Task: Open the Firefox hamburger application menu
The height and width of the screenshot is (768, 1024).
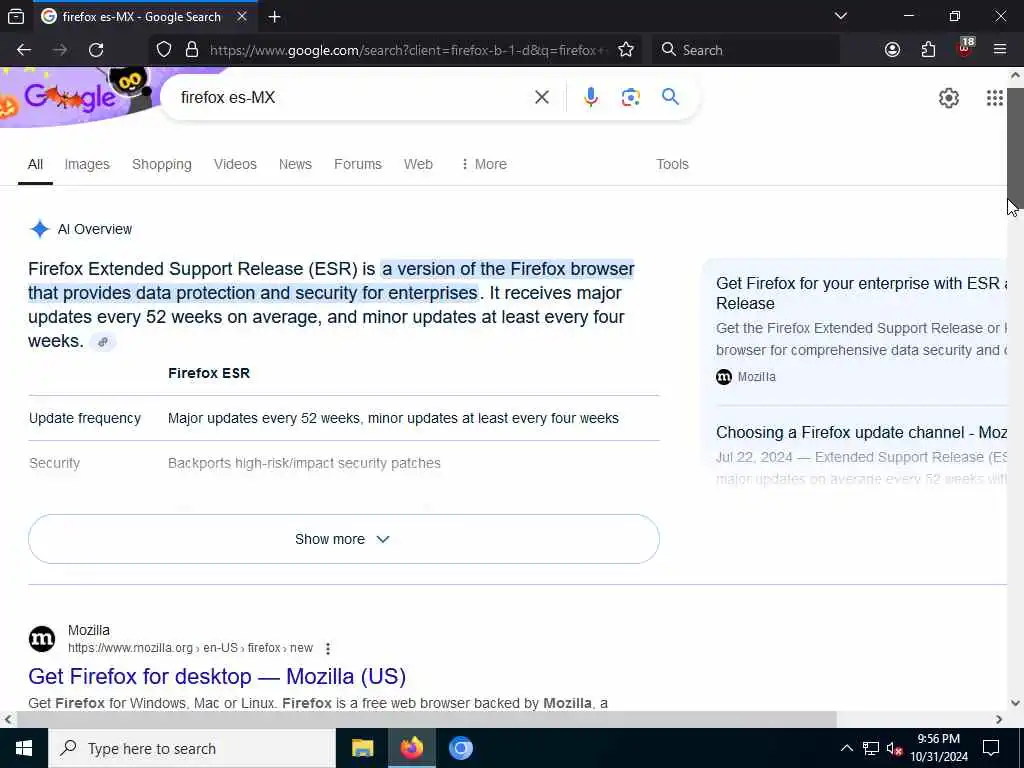Action: point(1000,50)
